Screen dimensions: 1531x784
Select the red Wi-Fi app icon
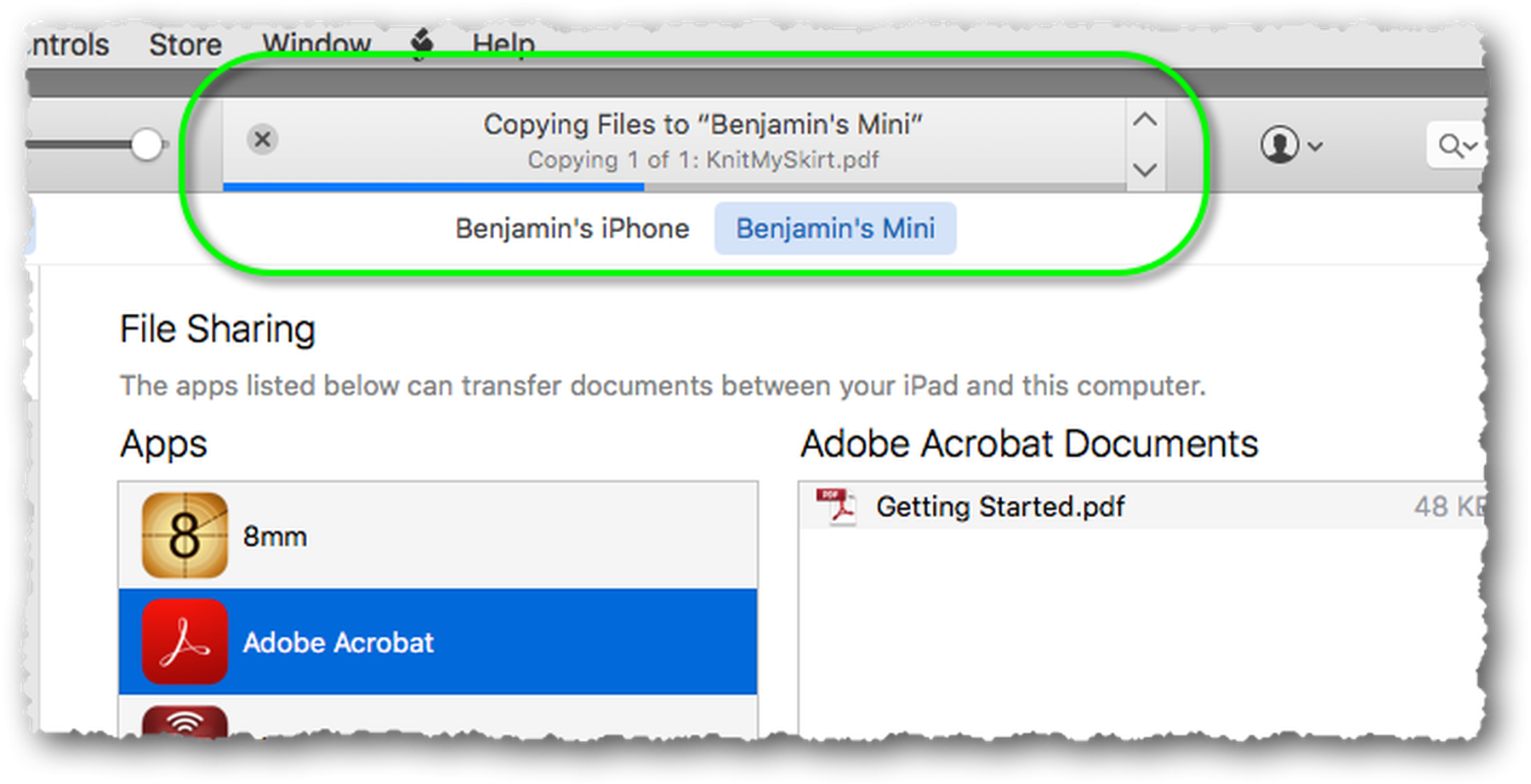(x=185, y=720)
